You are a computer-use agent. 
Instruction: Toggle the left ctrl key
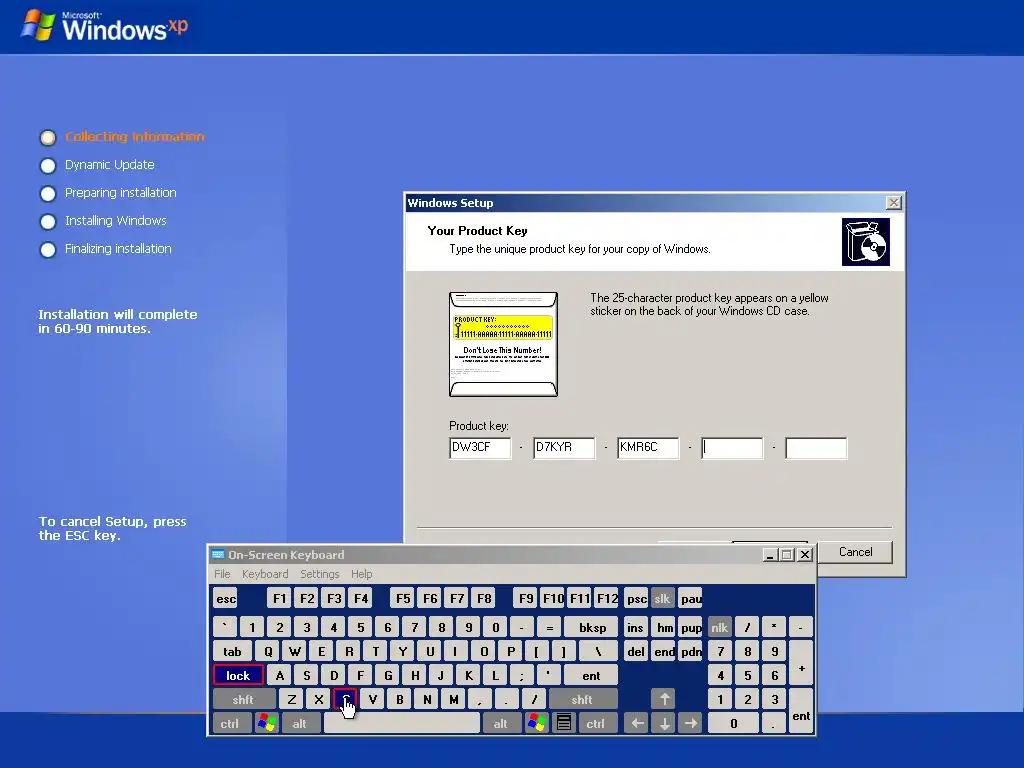[x=230, y=724]
